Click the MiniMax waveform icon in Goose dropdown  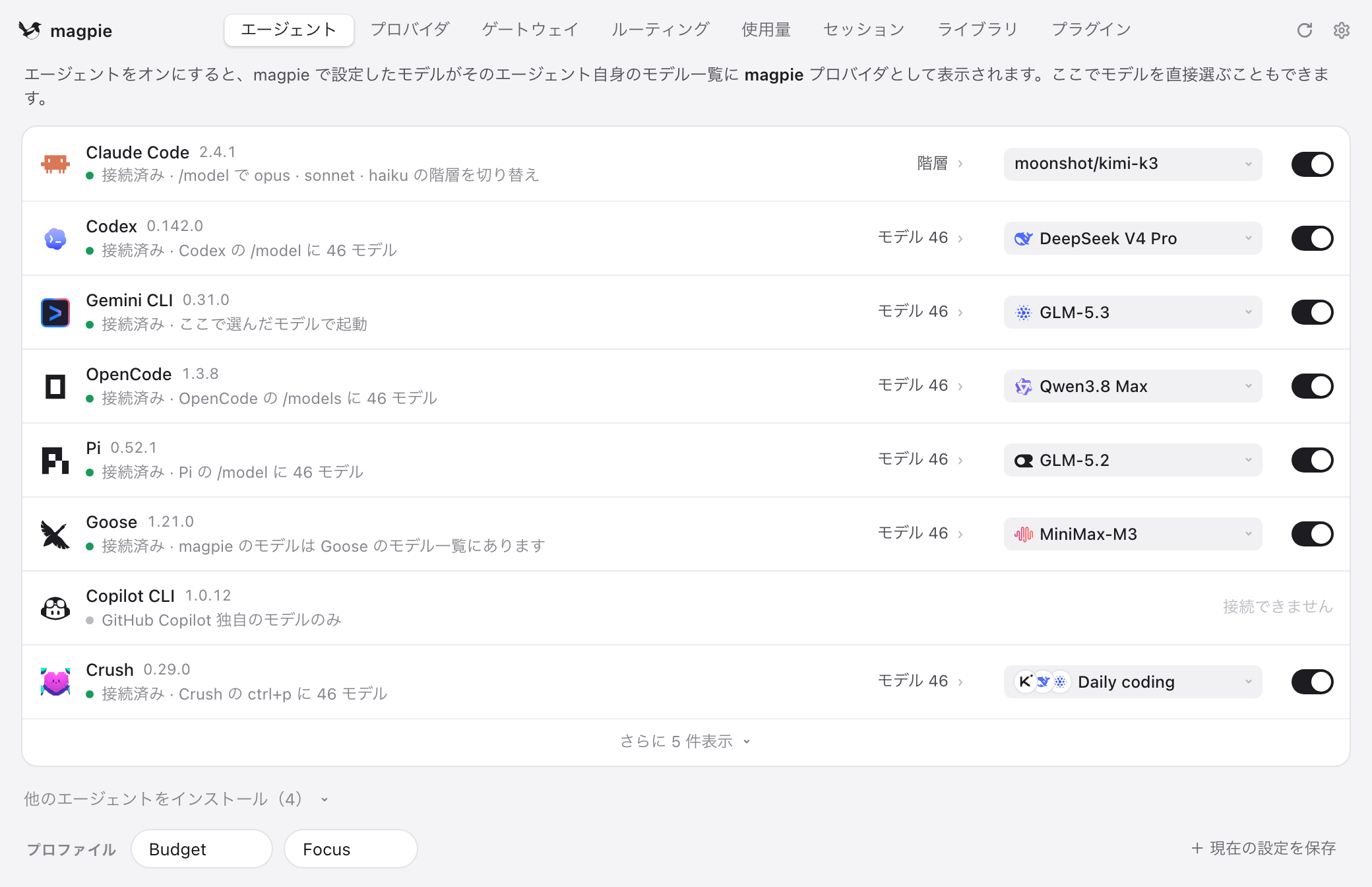coord(1023,534)
